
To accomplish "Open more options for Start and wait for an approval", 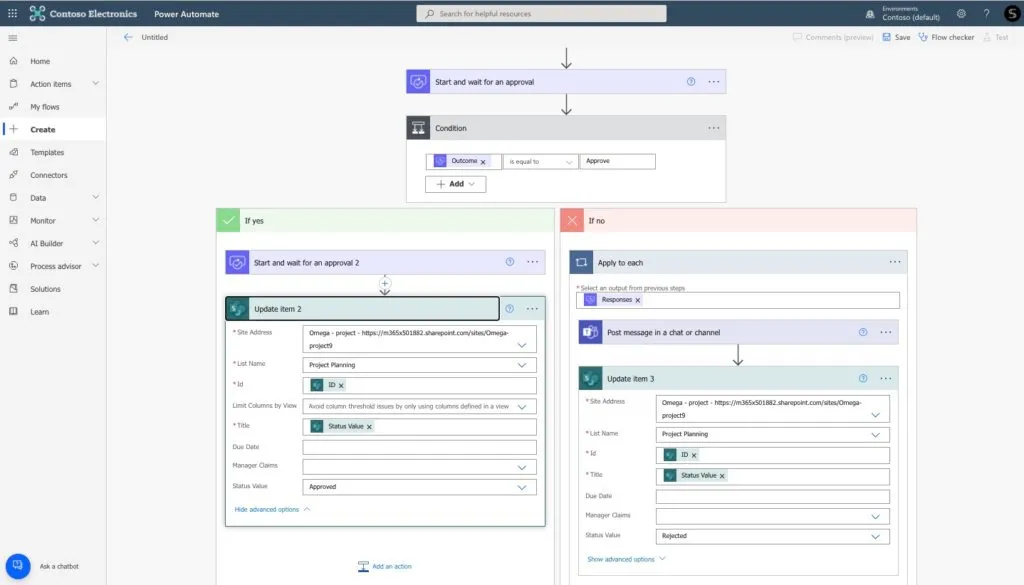I will point(713,82).
